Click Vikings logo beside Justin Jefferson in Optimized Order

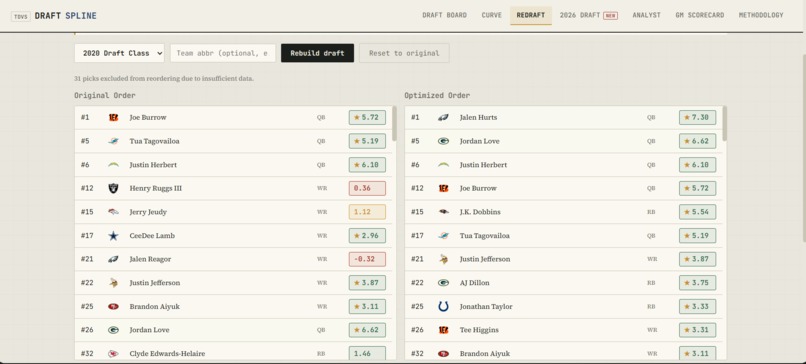tap(443, 259)
